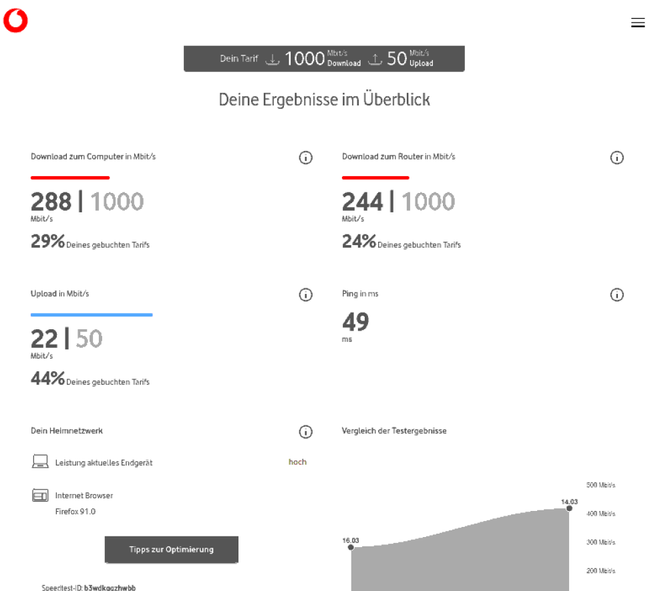Click the 'Deine Ergebnisse im Überblick' heading
648x591 pixels.
point(324,100)
